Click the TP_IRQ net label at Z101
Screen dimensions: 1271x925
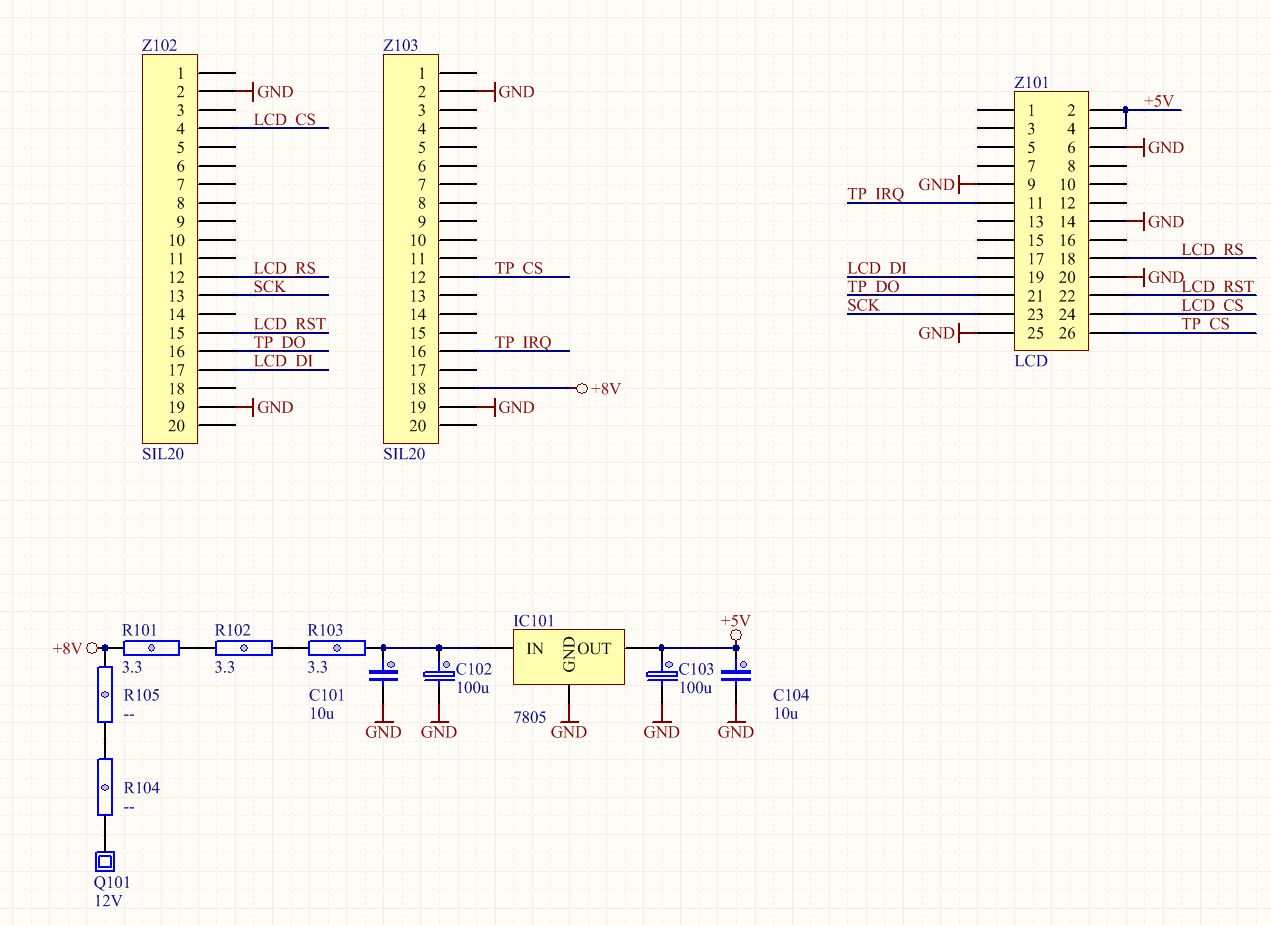point(875,195)
